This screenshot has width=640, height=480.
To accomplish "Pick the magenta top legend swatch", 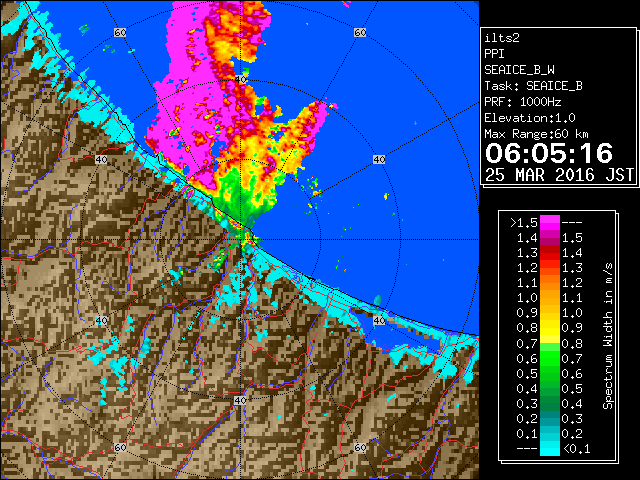I will click(x=550, y=222).
